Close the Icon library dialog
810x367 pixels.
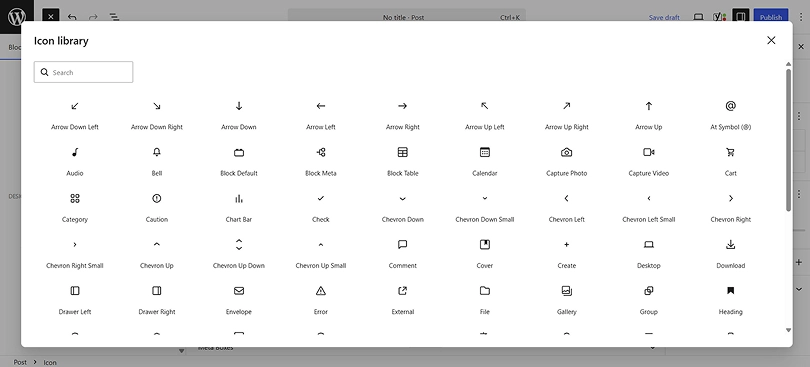click(x=771, y=40)
